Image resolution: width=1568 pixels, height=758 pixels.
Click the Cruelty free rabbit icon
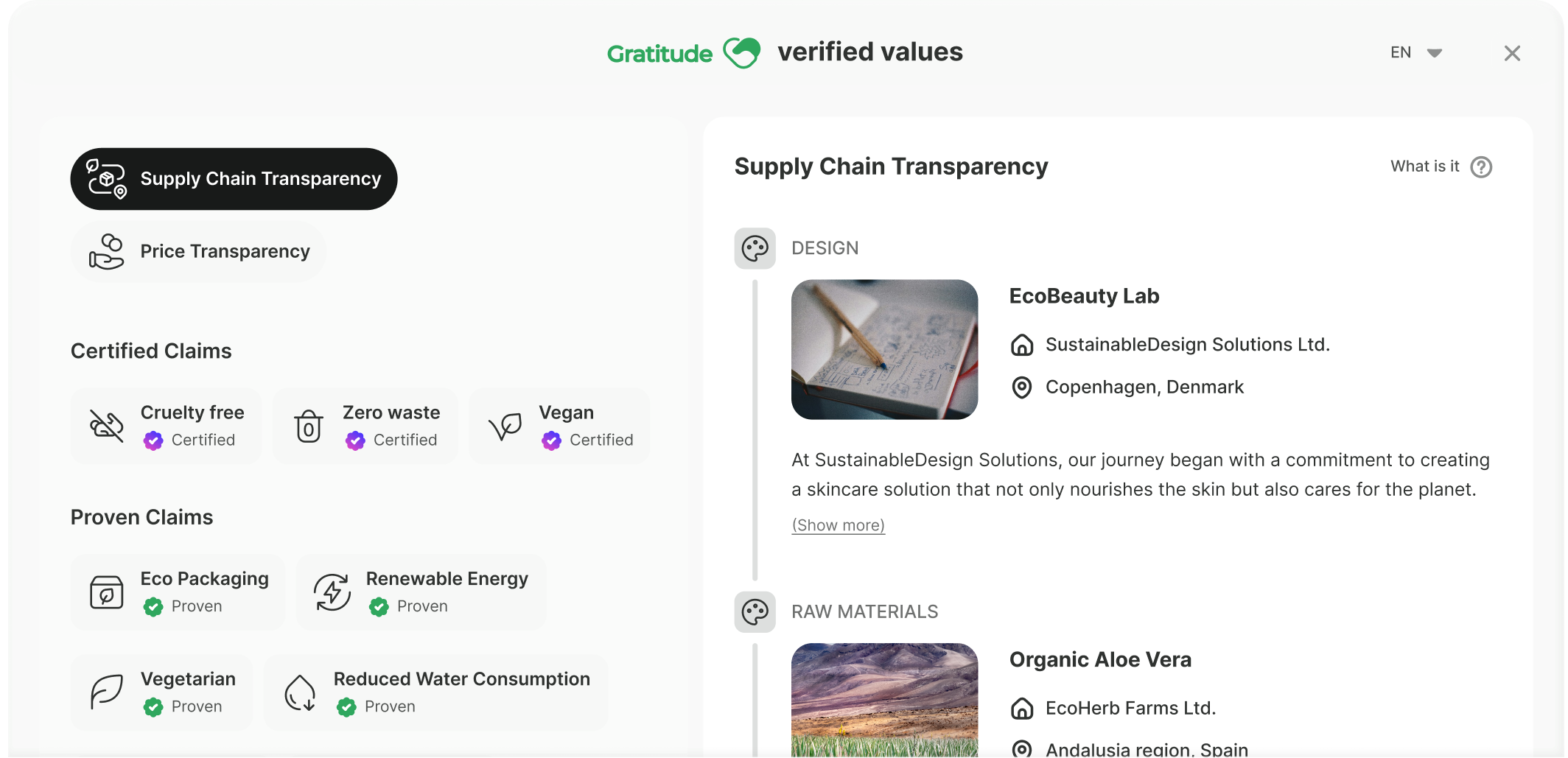107,426
